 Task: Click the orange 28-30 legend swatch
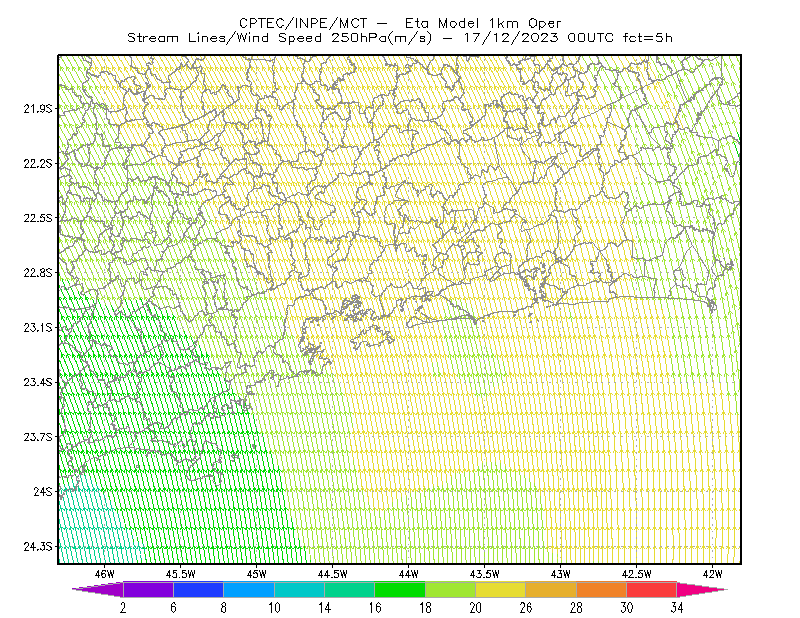coord(602,589)
